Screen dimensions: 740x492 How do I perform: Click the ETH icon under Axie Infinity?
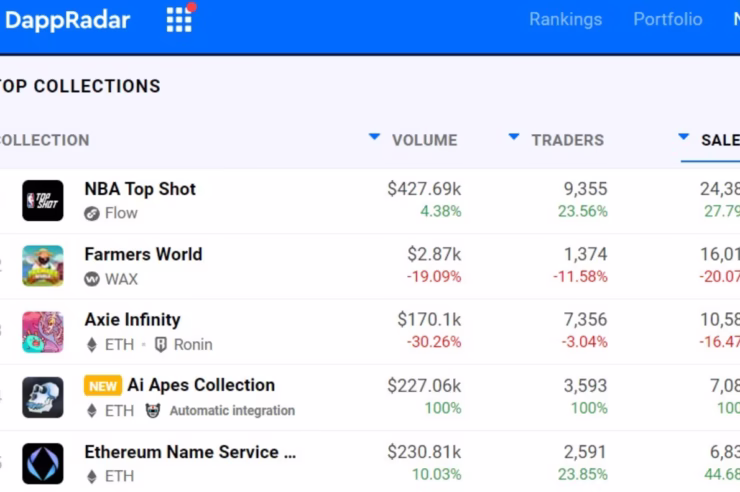click(x=92, y=345)
